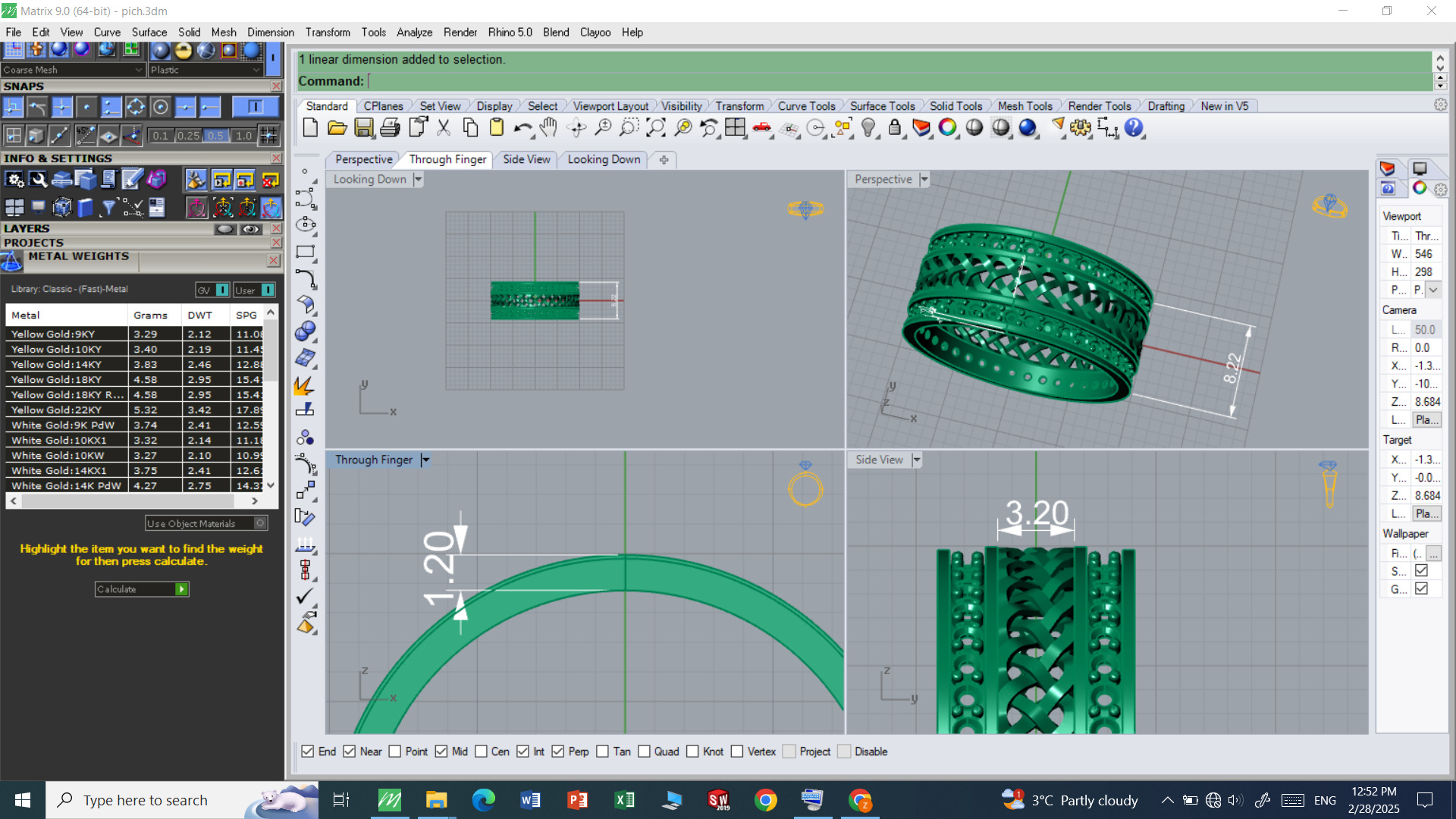
Task: Toggle the Perp osnap checkbox
Action: click(x=558, y=752)
